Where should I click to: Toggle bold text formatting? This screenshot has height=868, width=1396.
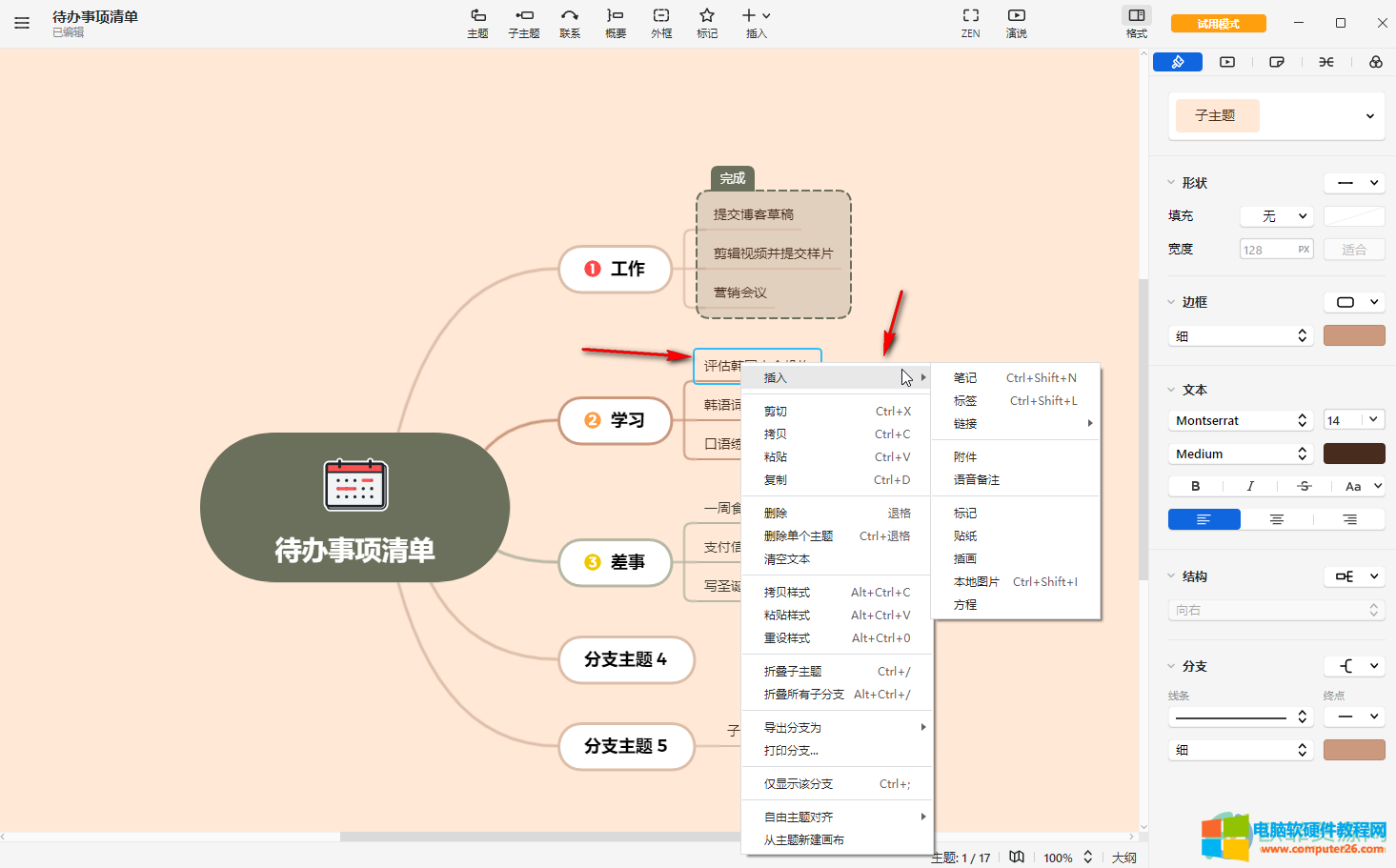[1196, 486]
